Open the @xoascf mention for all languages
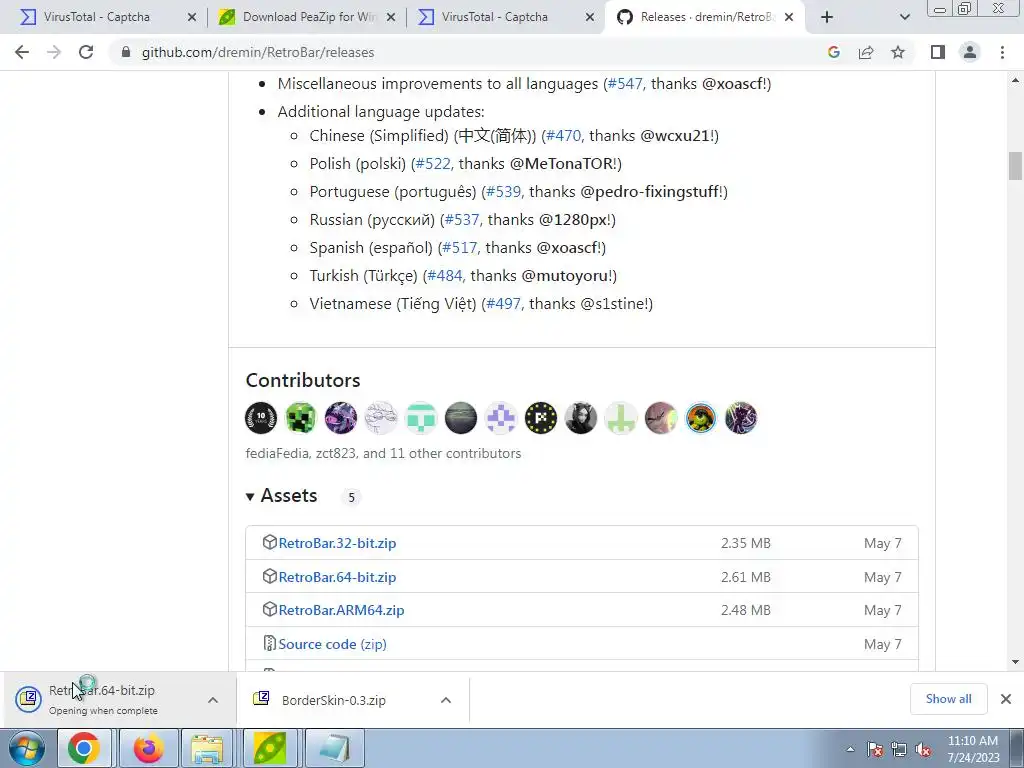 pyautogui.click(x=733, y=84)
